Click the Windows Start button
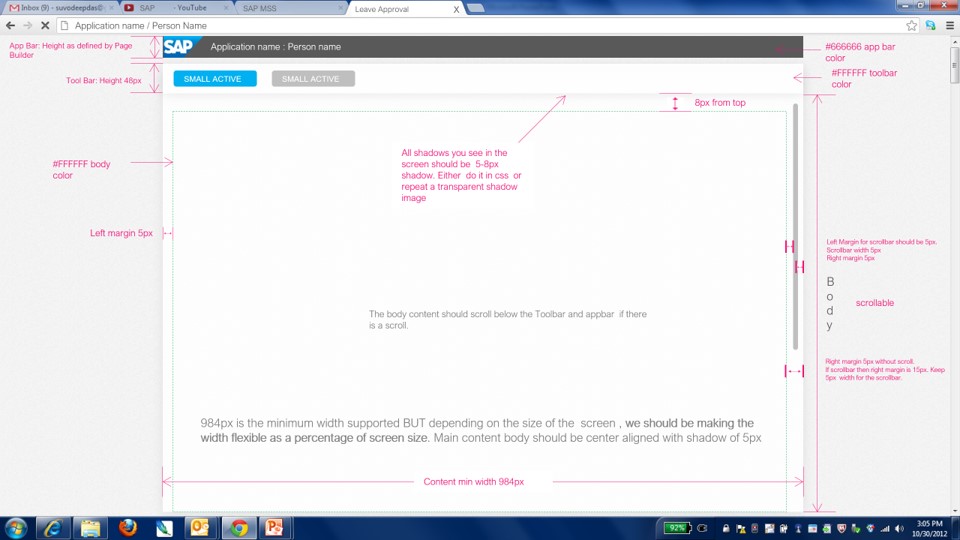The width and height of the screenshot is (960, 540). click(x=16, y=527)
